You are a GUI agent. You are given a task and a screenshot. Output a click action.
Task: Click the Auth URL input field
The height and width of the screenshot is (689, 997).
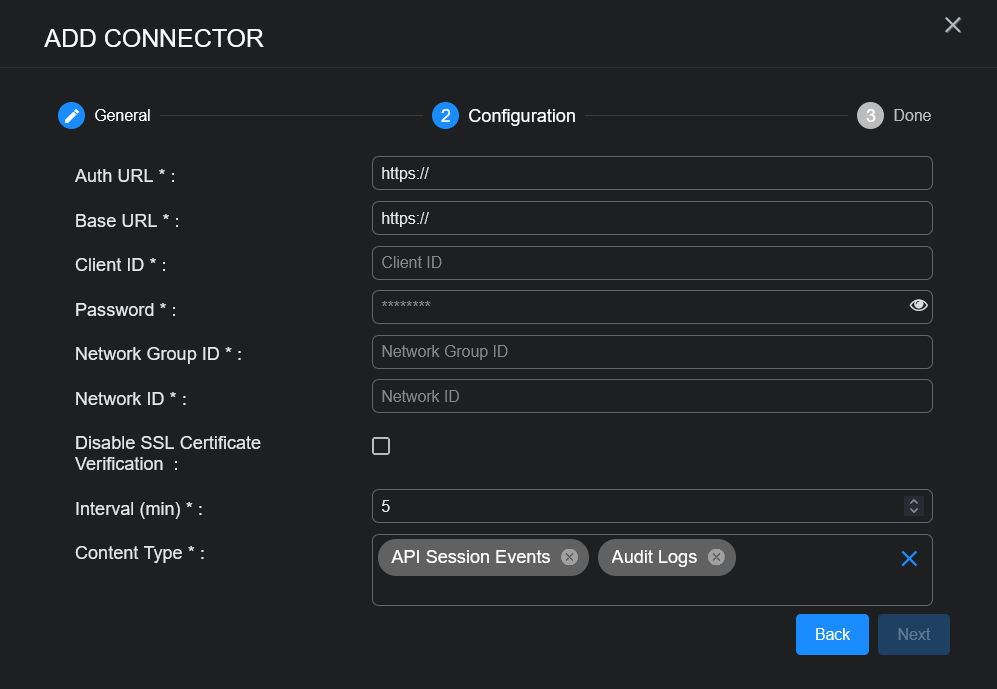(x=651, y=173)
